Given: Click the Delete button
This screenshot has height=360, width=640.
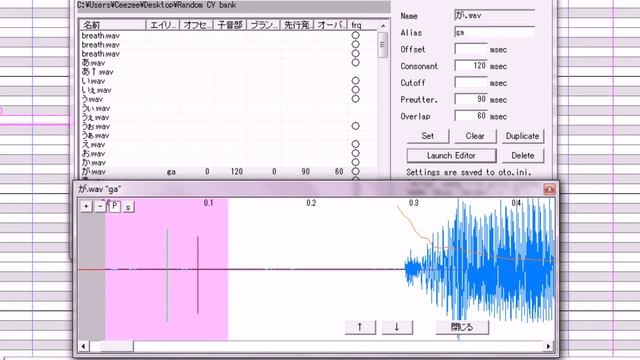Looking at the screenshot, I should 522,156.
